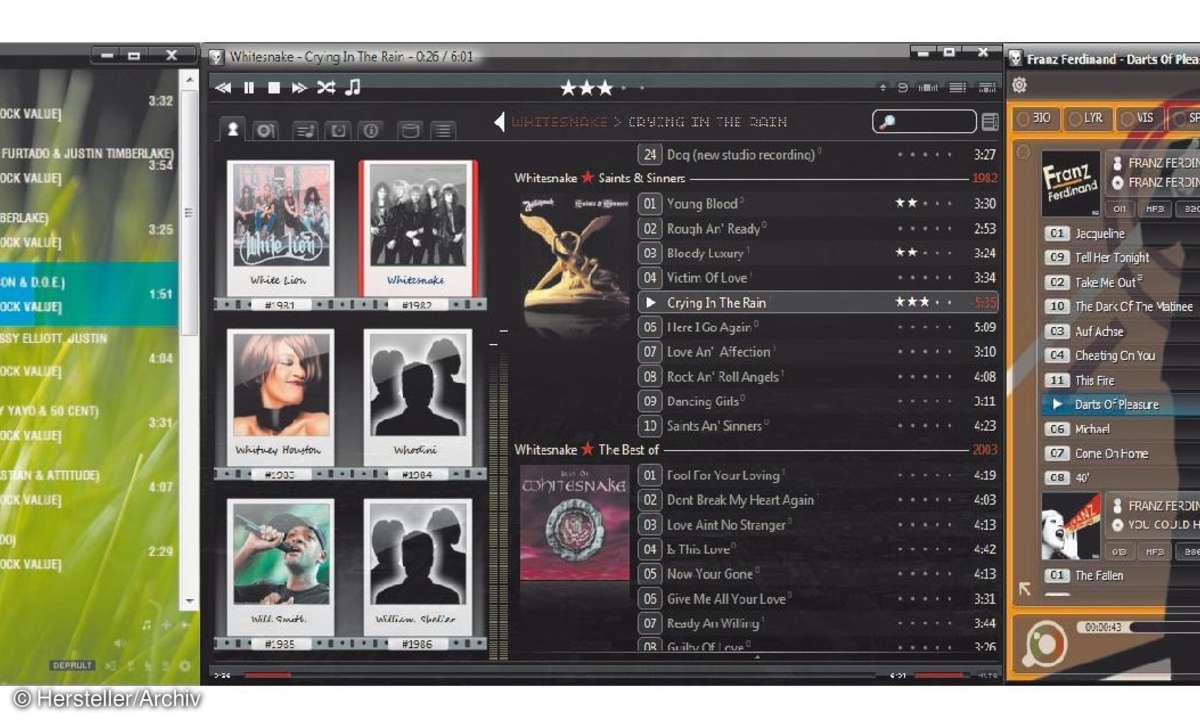
Task: Select track 03 Love Aint No Stranger
Action: tap(817, 525)
